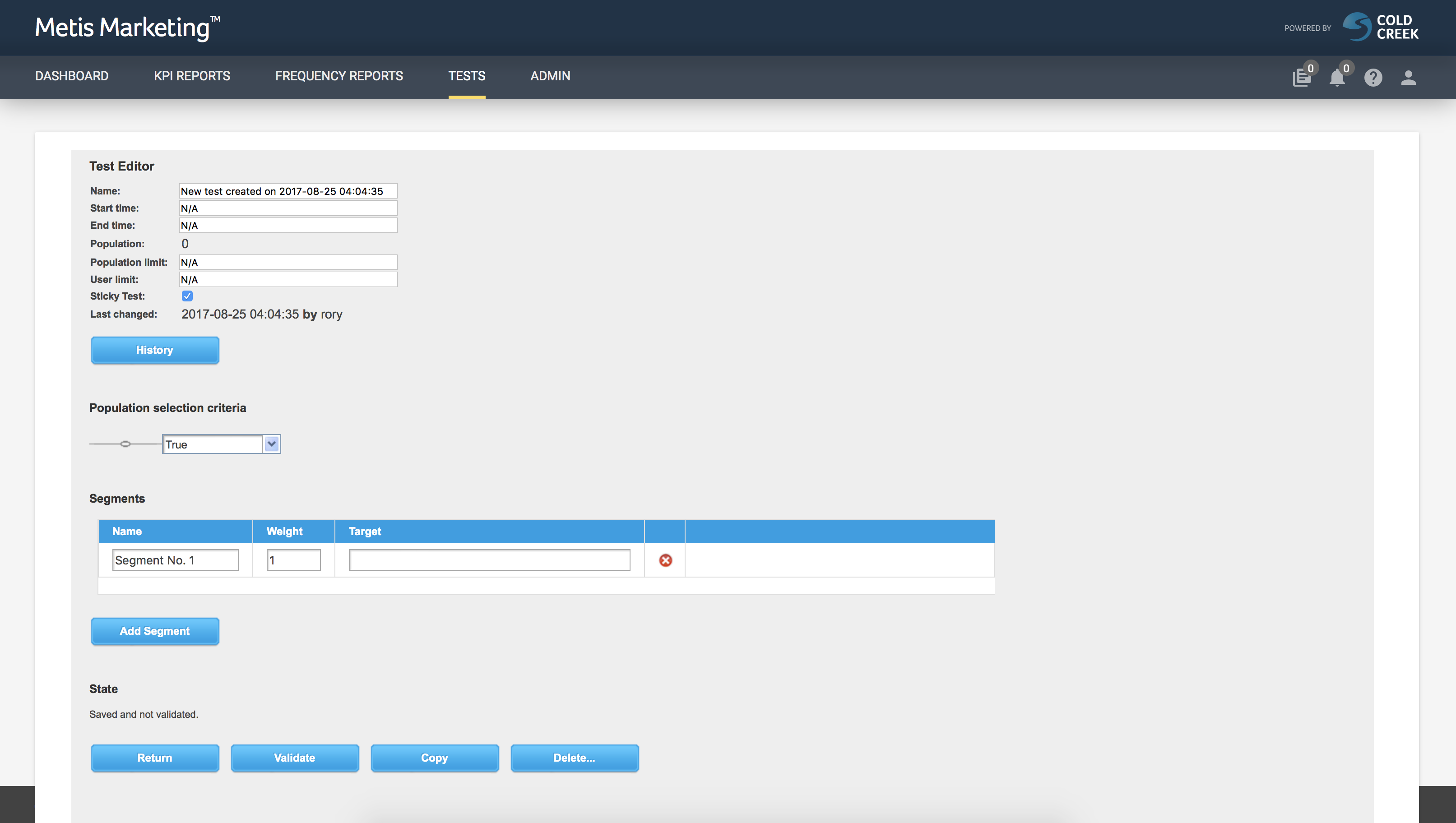Viewport: 1456px width, 823px height.
Task: Click 'Saved and not validated.' status text
Action: (x=144, y=714)
